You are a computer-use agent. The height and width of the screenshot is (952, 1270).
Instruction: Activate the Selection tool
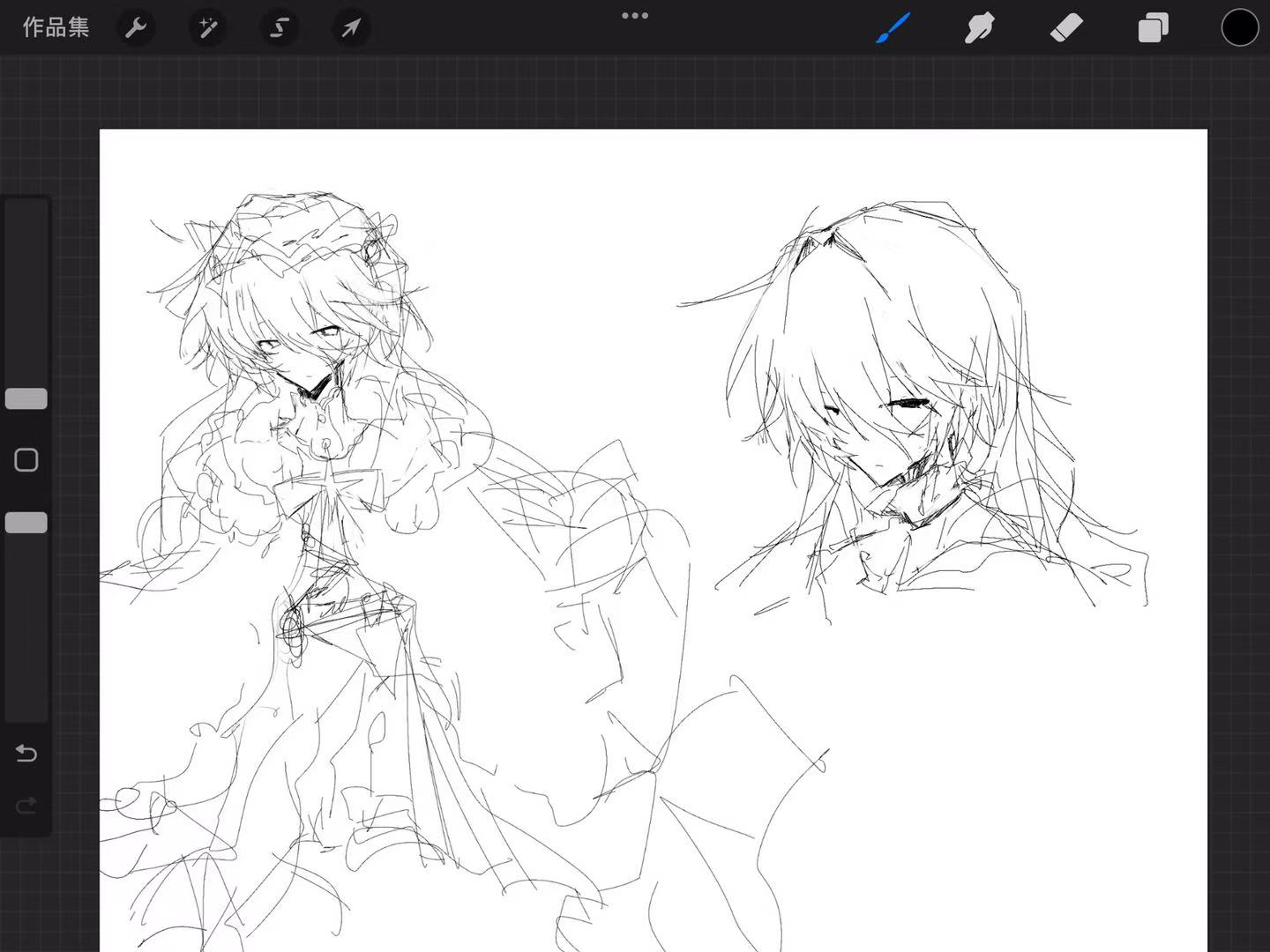pyautogui.click(x=280, y=28)
